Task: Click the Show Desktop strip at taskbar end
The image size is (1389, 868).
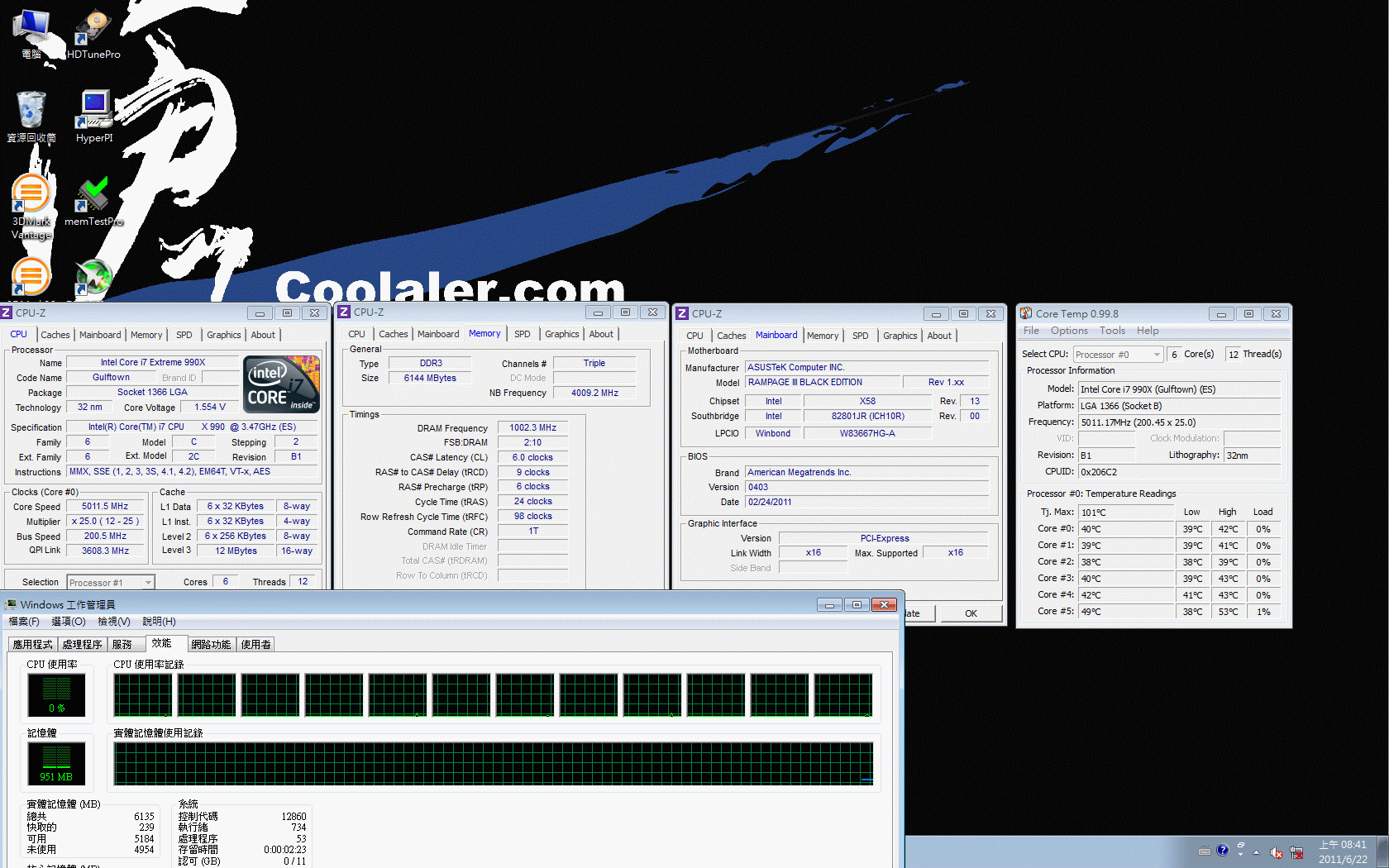Action: click(x=1383, y=852)
